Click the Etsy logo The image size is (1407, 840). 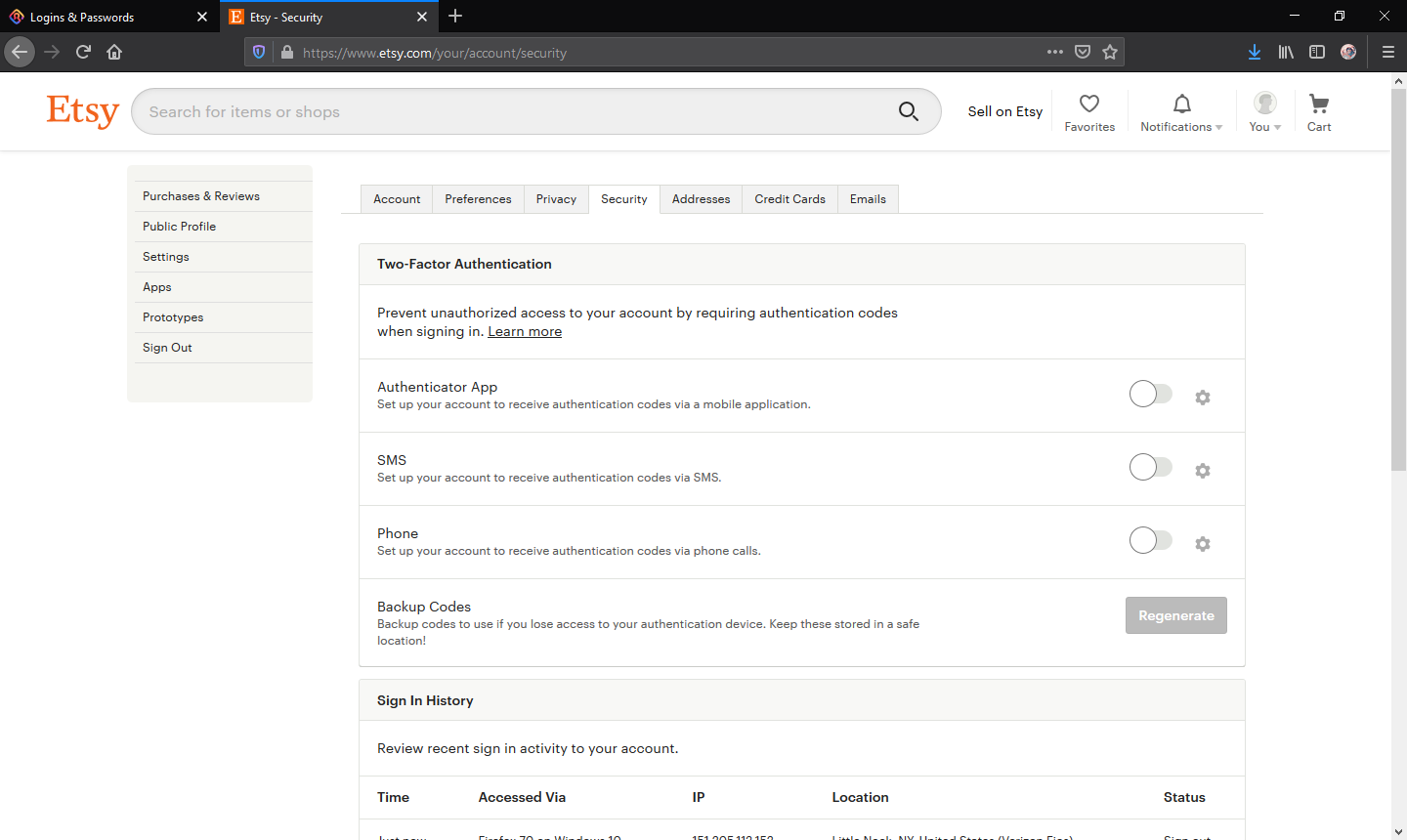pos(83,111)
